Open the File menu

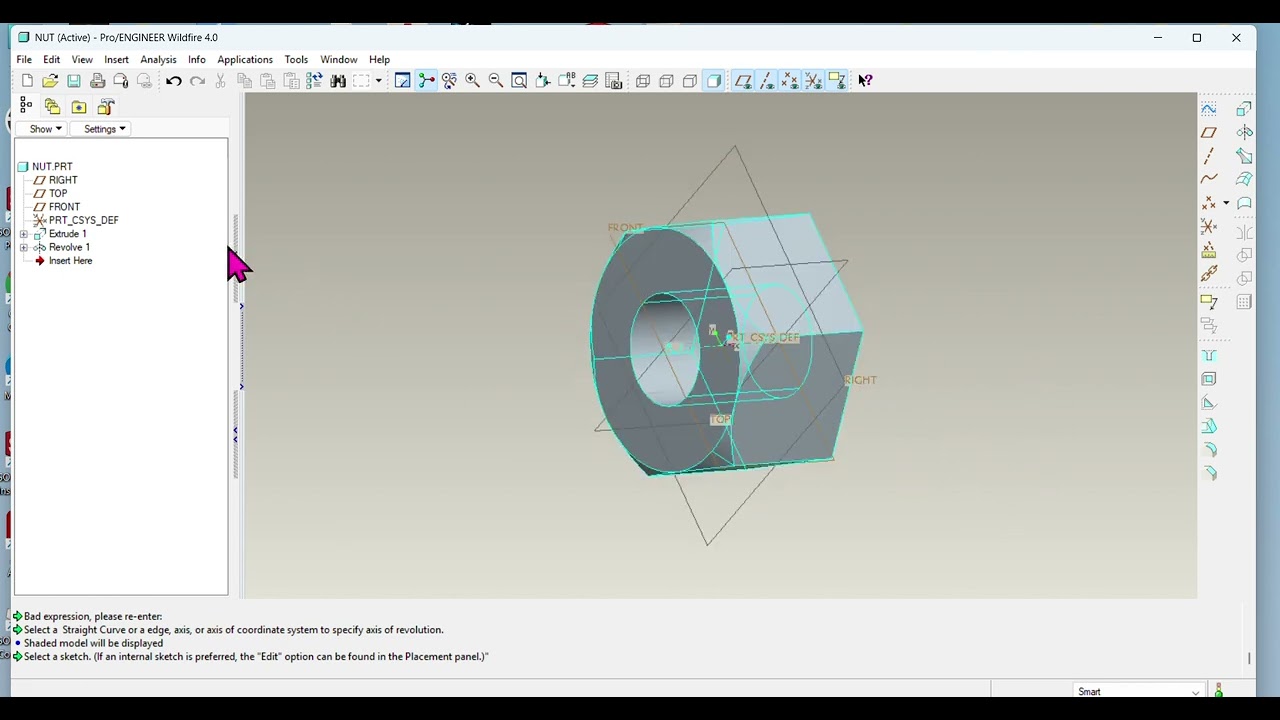[x=24, y=60]
